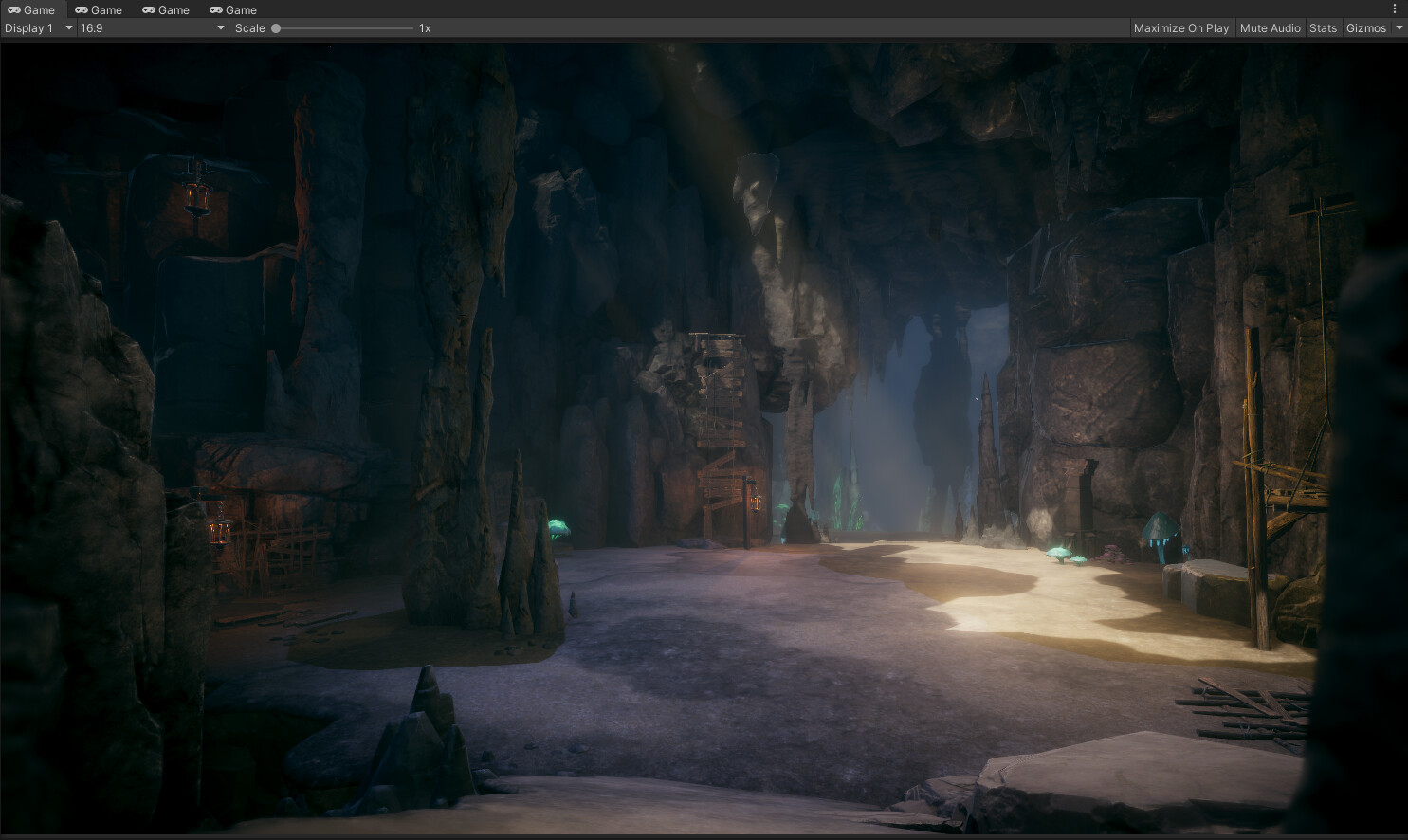This screenshot has width=1408, height=840.
Task: Switch to the fourth Game tab
Action: tap(234, 9)
